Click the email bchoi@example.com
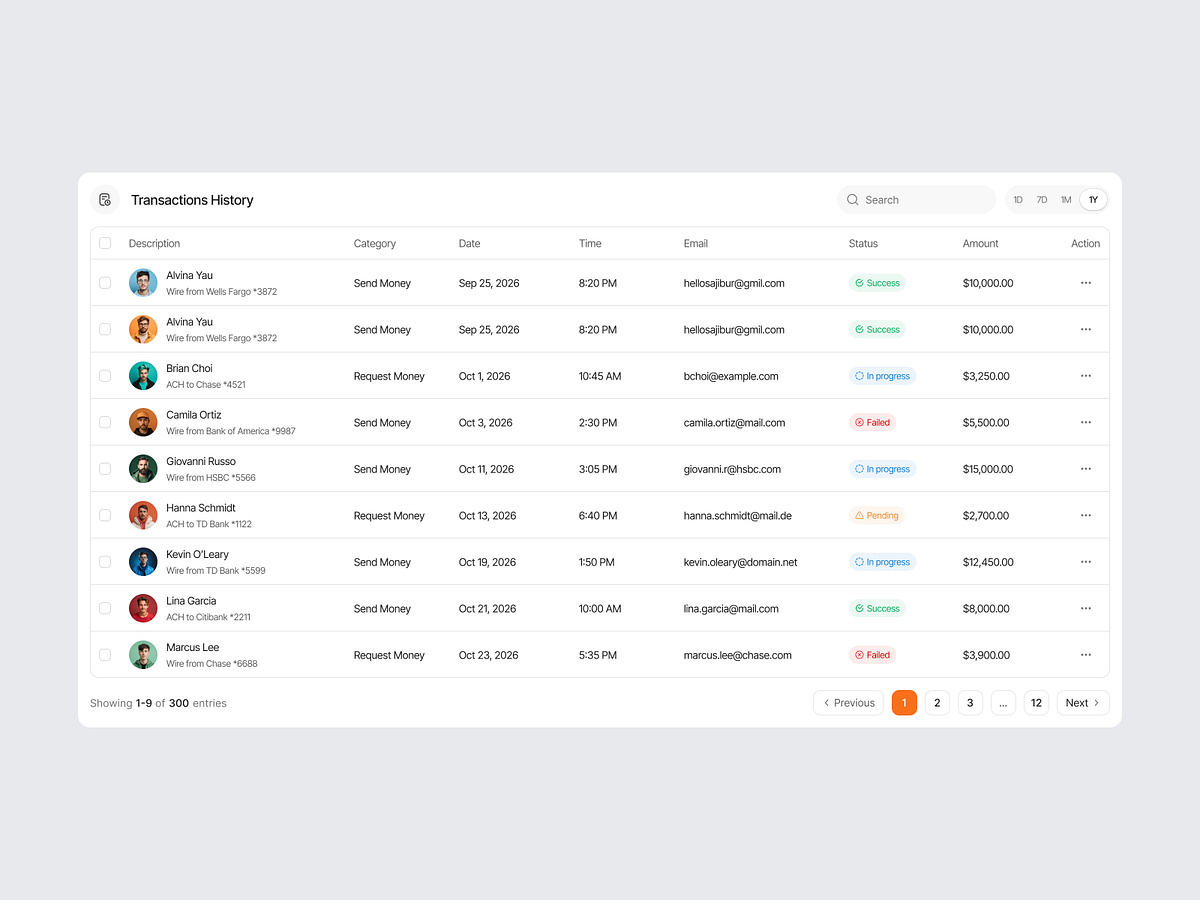The width and height of the screenshot is (1200, 900). point(731,376)
